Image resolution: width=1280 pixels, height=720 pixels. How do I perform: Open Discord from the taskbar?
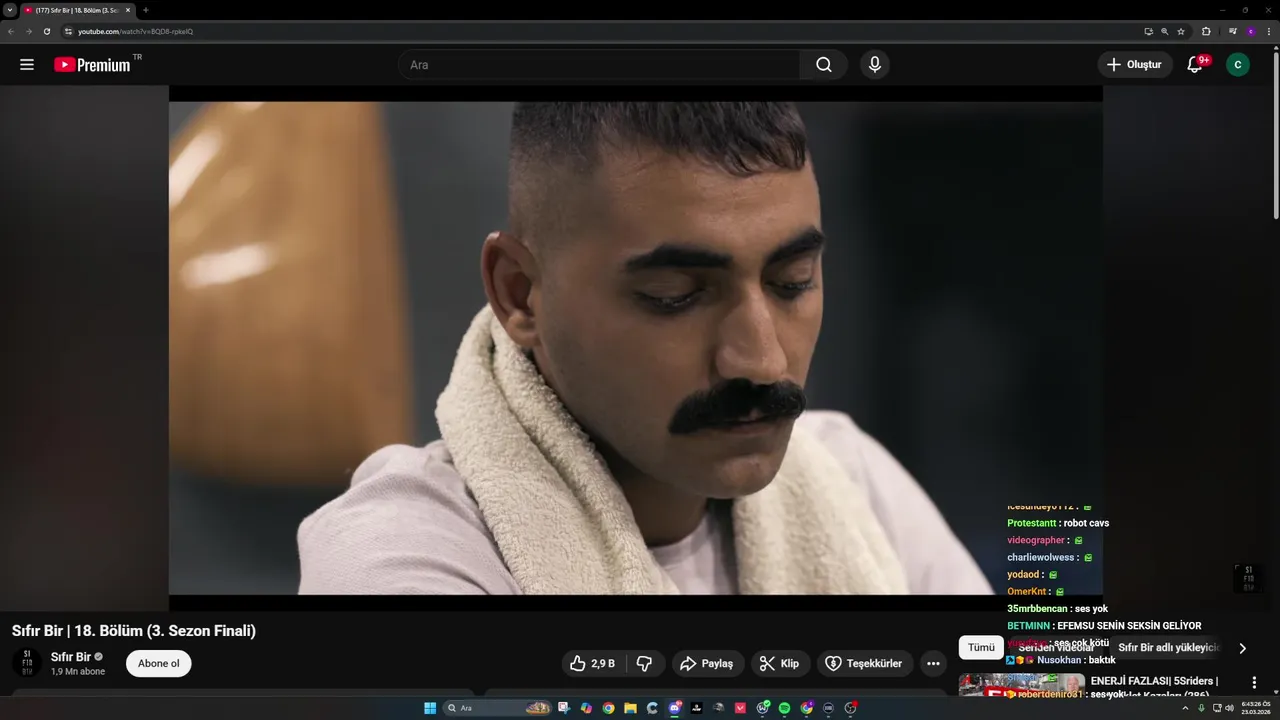[x=674, y=708]
